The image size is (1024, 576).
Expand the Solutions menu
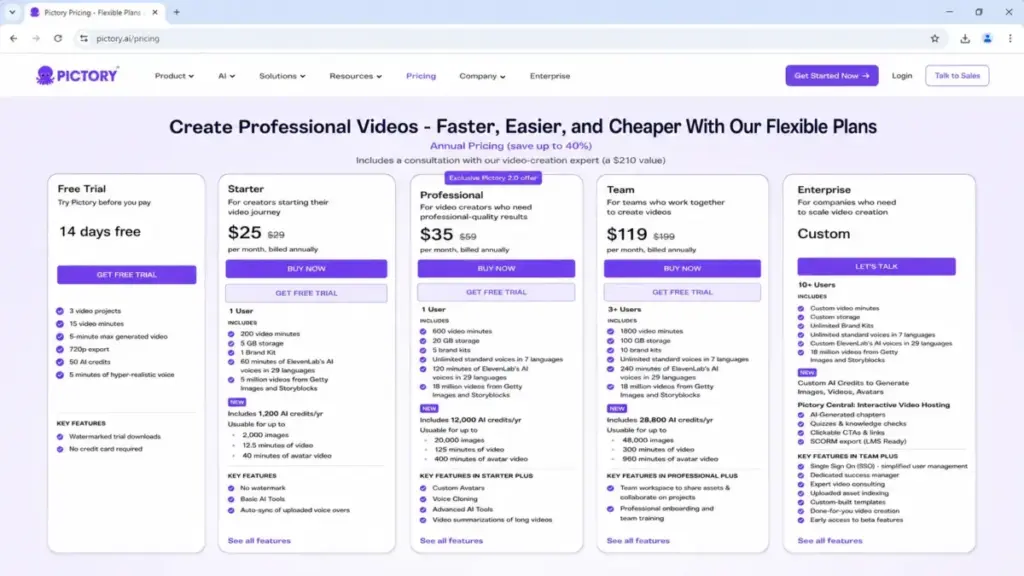(x=282, y=76)
